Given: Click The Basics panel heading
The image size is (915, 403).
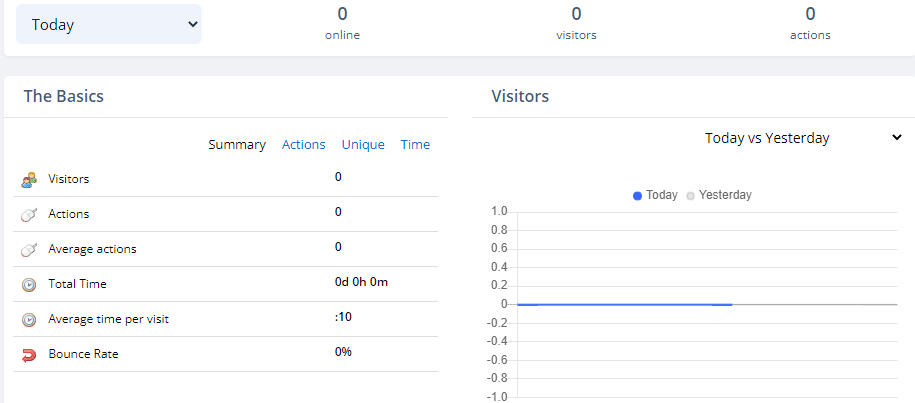Looking at the screenshot, I should click(x=64, y=97).
